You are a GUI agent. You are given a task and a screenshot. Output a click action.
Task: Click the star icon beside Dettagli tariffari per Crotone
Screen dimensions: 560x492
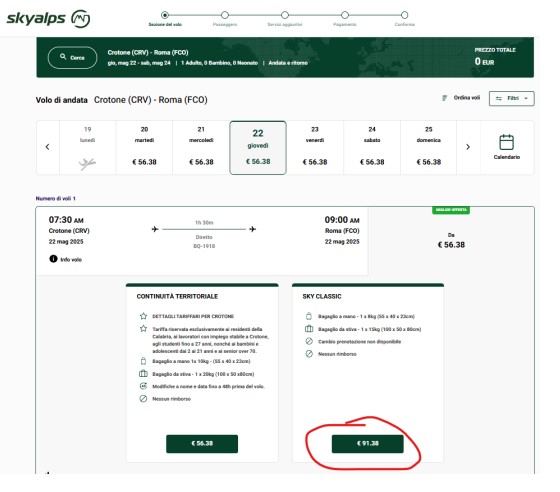[143, 316]
